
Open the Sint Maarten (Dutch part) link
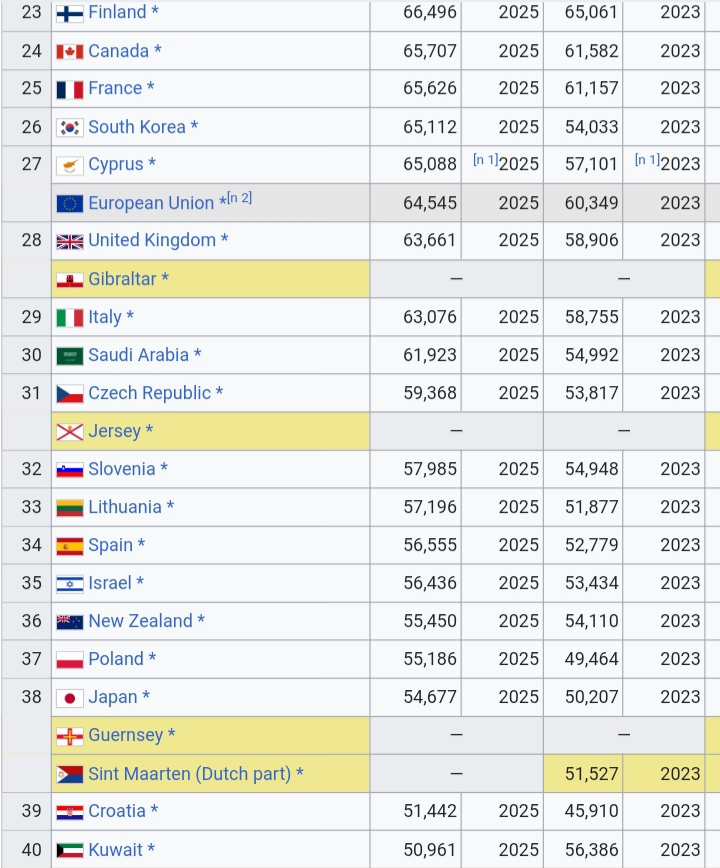click(x=190, y=773)
